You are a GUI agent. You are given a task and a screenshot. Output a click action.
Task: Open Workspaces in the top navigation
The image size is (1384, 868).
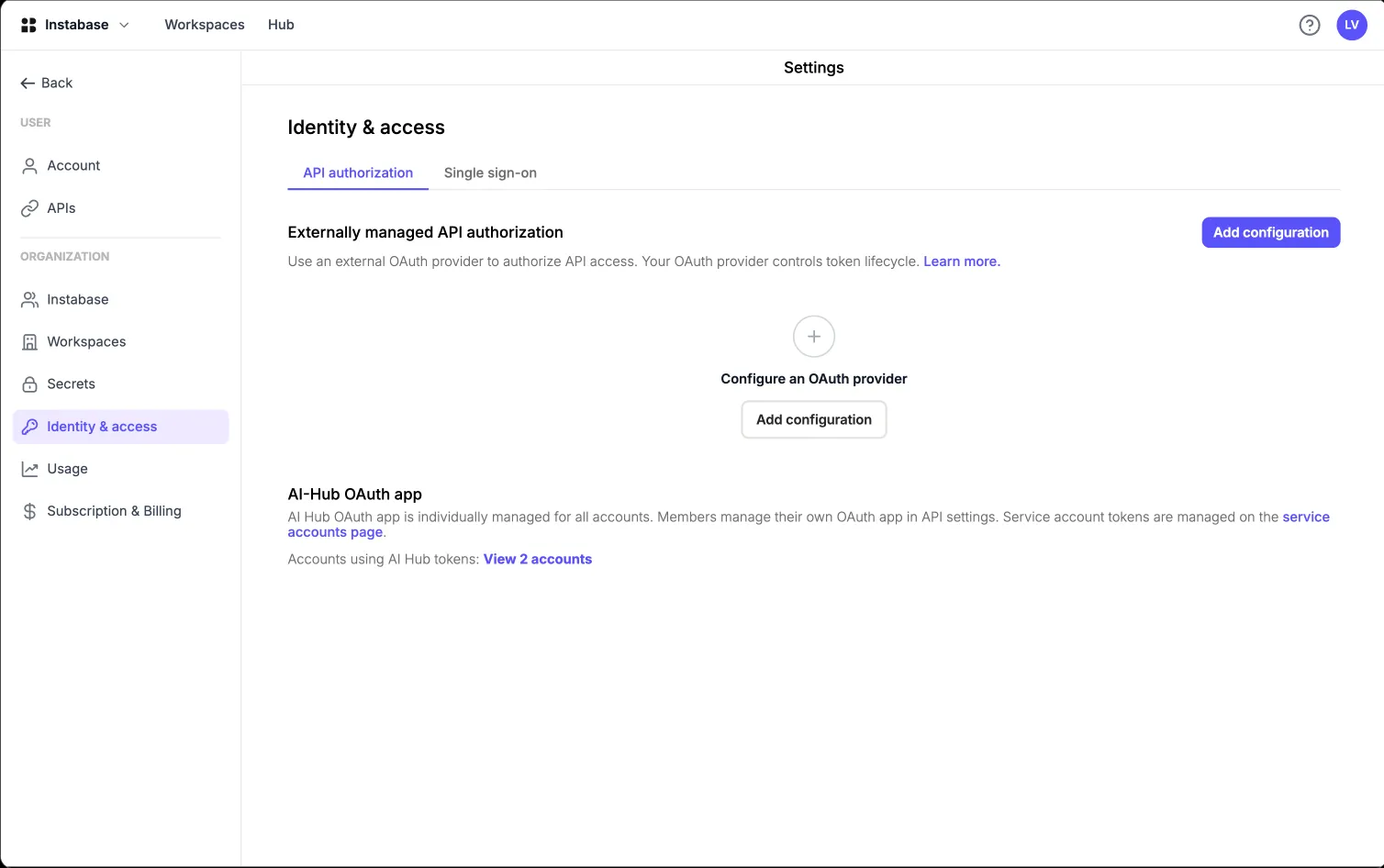[x=205, y=25]
